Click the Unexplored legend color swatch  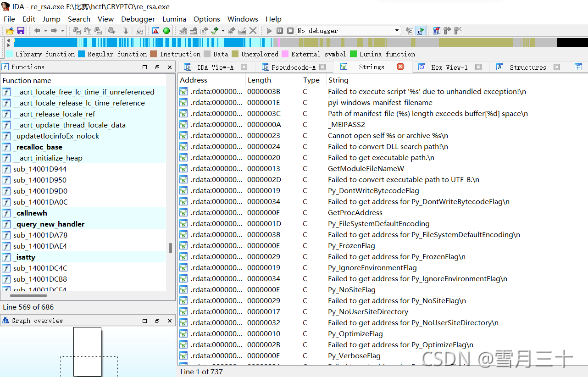(235, 54)
